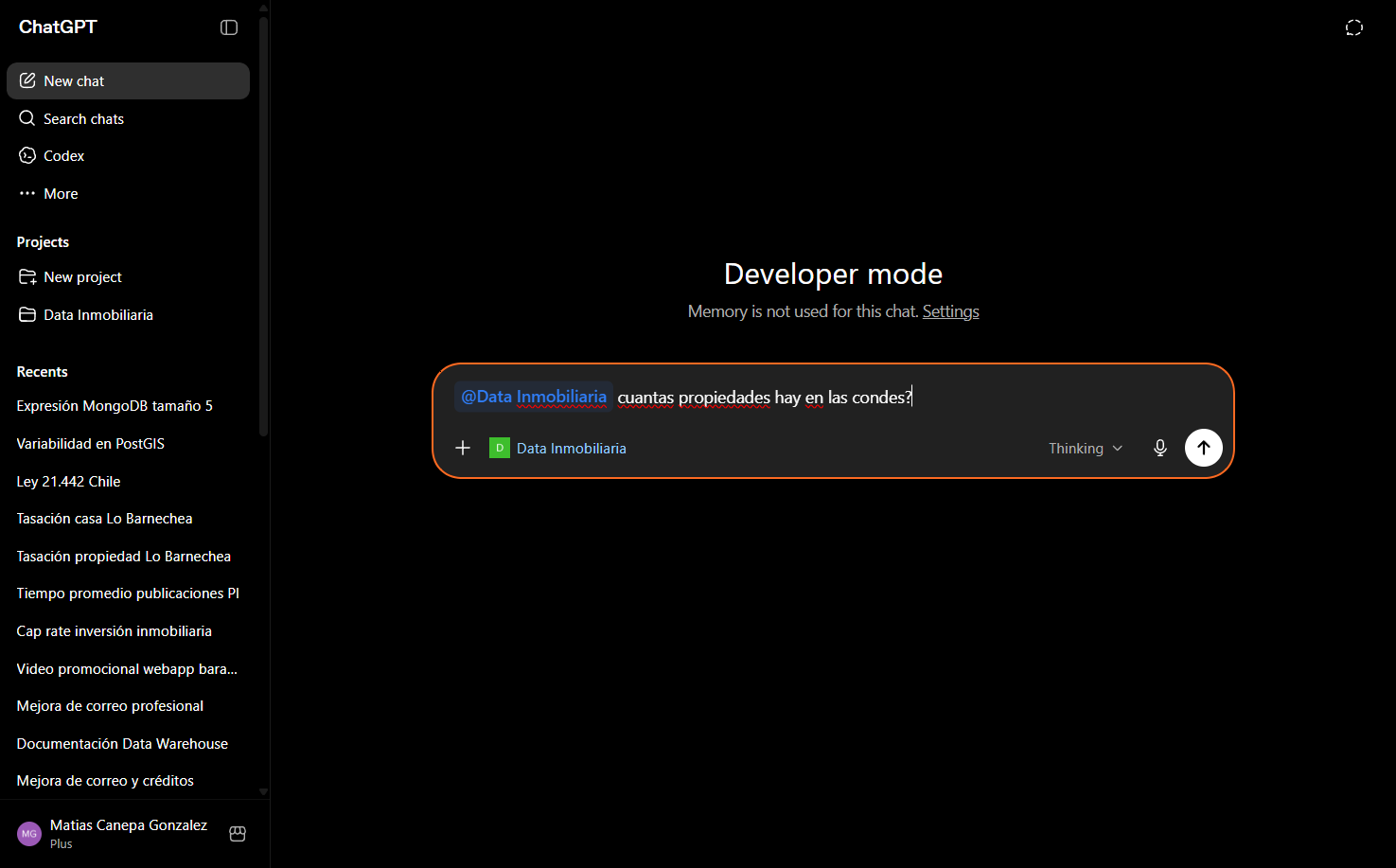This screenshot has height=868, width=1396.
Task: Open chat Tiempo promedio publicaciones PI
Action: click(128, 593)
